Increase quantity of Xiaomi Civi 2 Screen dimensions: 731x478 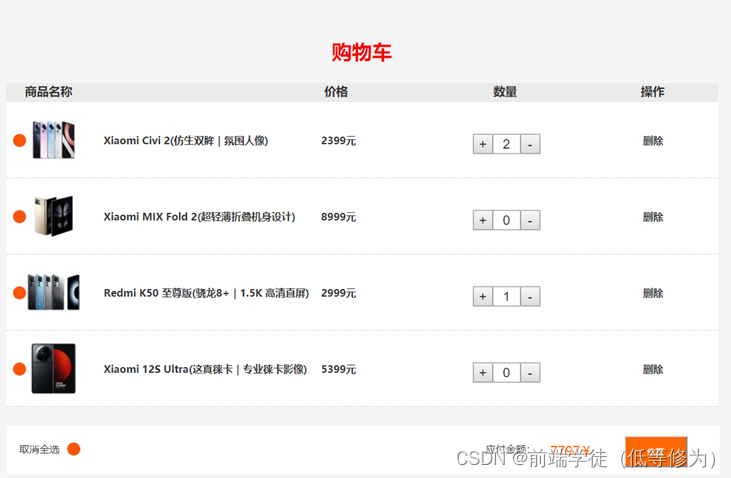(483, 144)
